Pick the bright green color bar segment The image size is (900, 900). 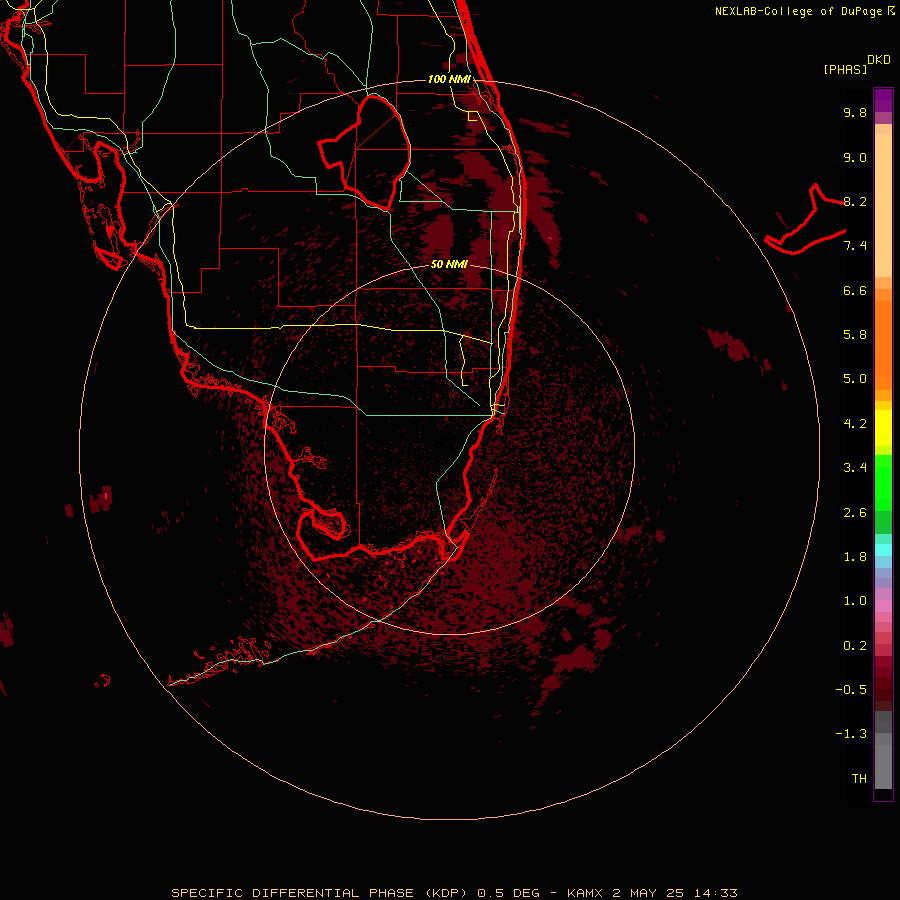tap(883, 482)
